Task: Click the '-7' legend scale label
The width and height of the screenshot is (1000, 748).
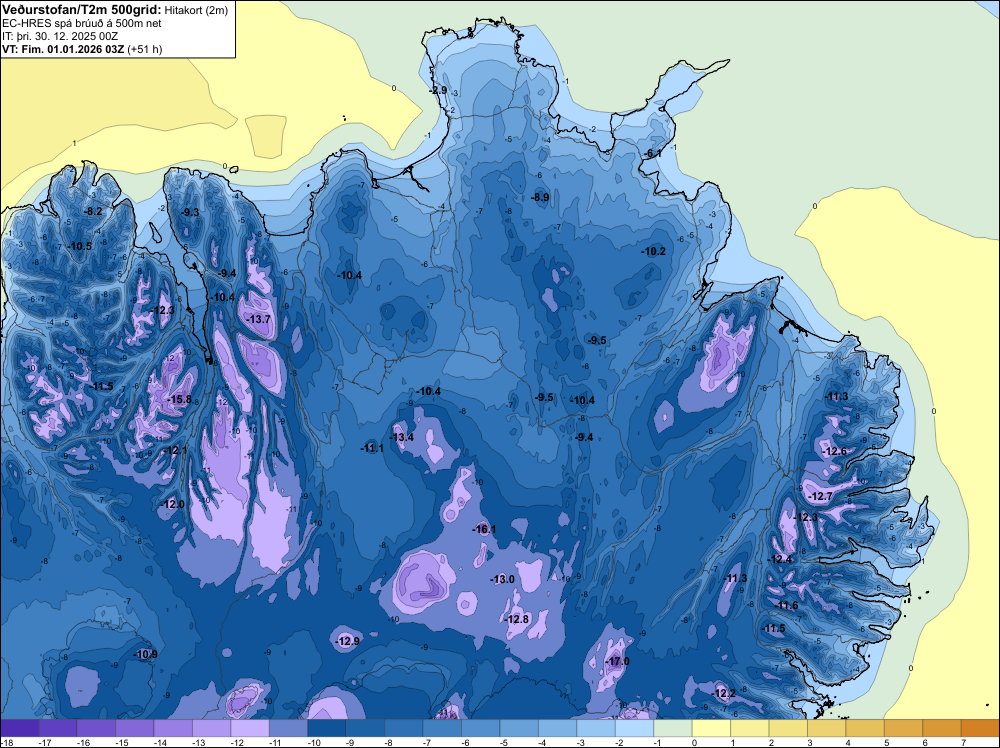Action: click(x=429, y=742)
